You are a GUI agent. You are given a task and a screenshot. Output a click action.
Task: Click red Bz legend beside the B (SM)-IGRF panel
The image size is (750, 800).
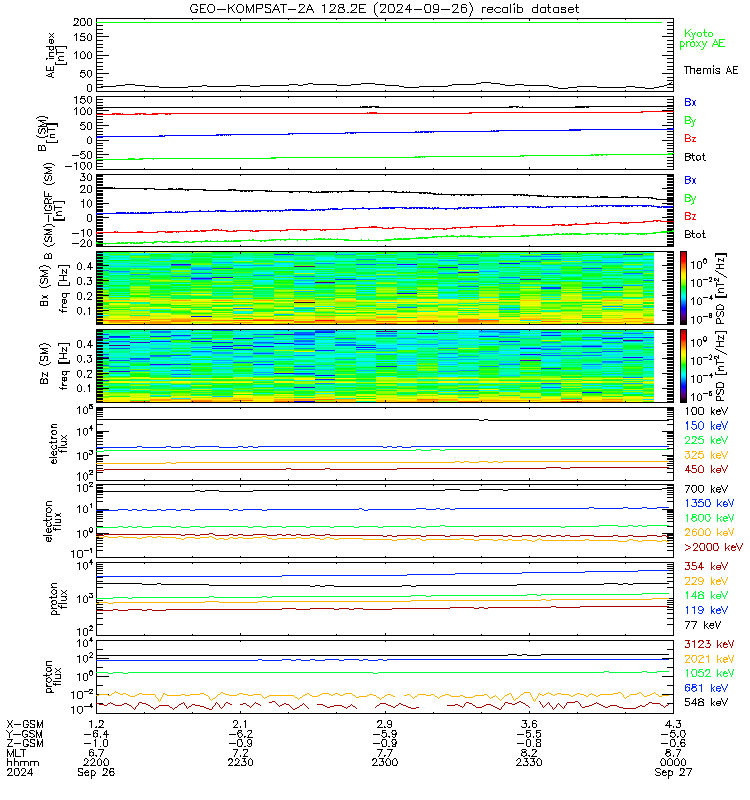point(690,216)
